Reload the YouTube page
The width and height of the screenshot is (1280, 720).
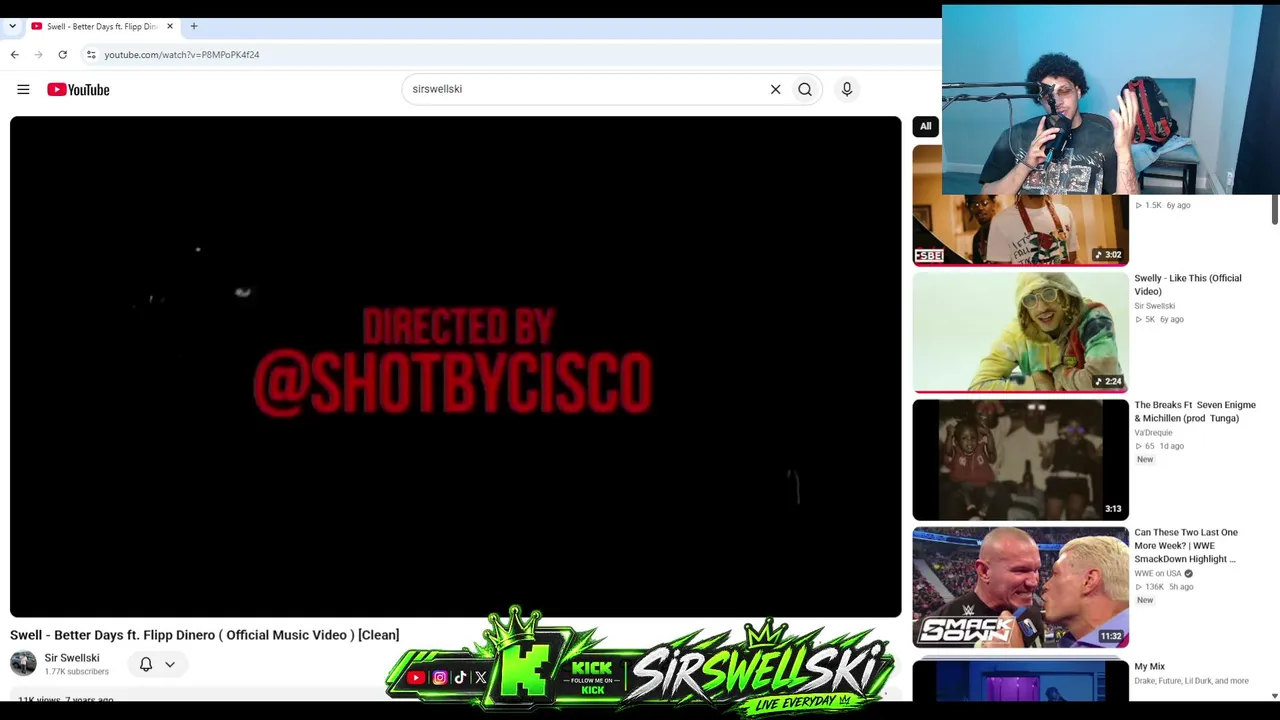pyautogui.click(x=62, y=55)
